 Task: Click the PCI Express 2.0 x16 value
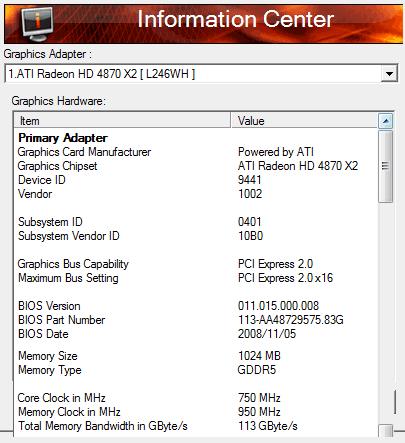[x=285, y=278]
